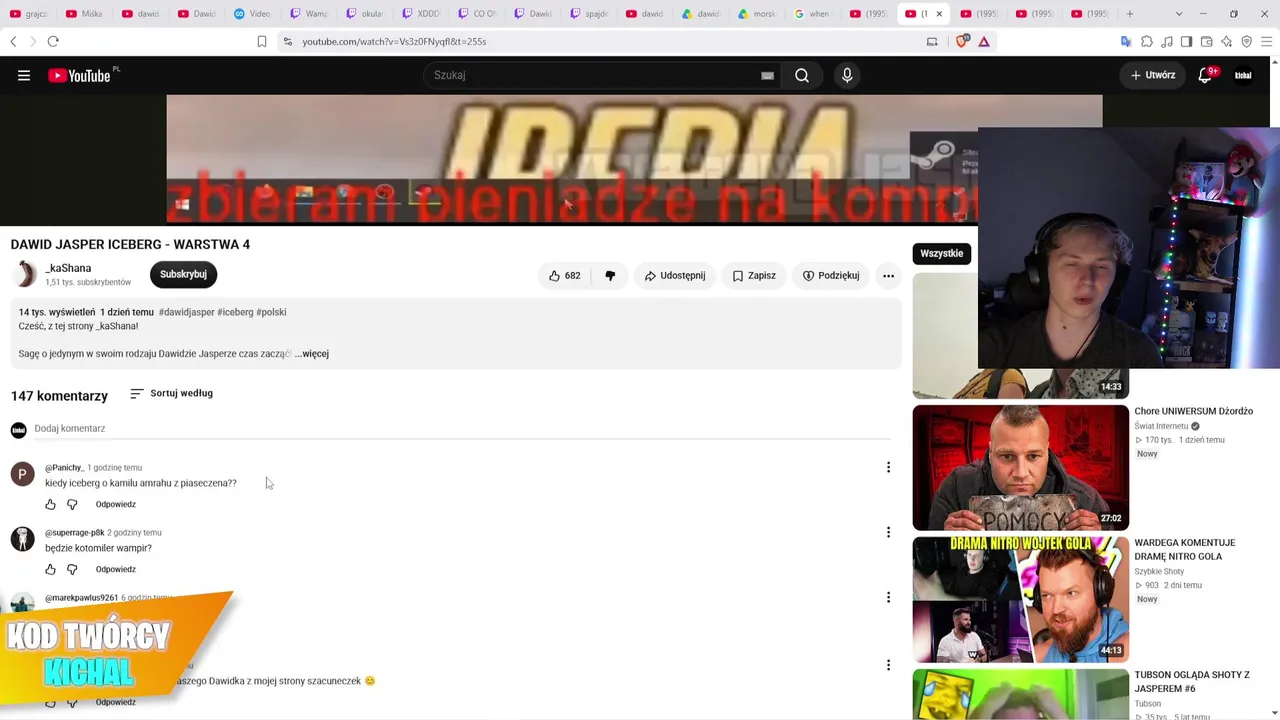Click the Subskrybuj button
This screenshot has width=1280, height=720.
(x=183, y=274)
